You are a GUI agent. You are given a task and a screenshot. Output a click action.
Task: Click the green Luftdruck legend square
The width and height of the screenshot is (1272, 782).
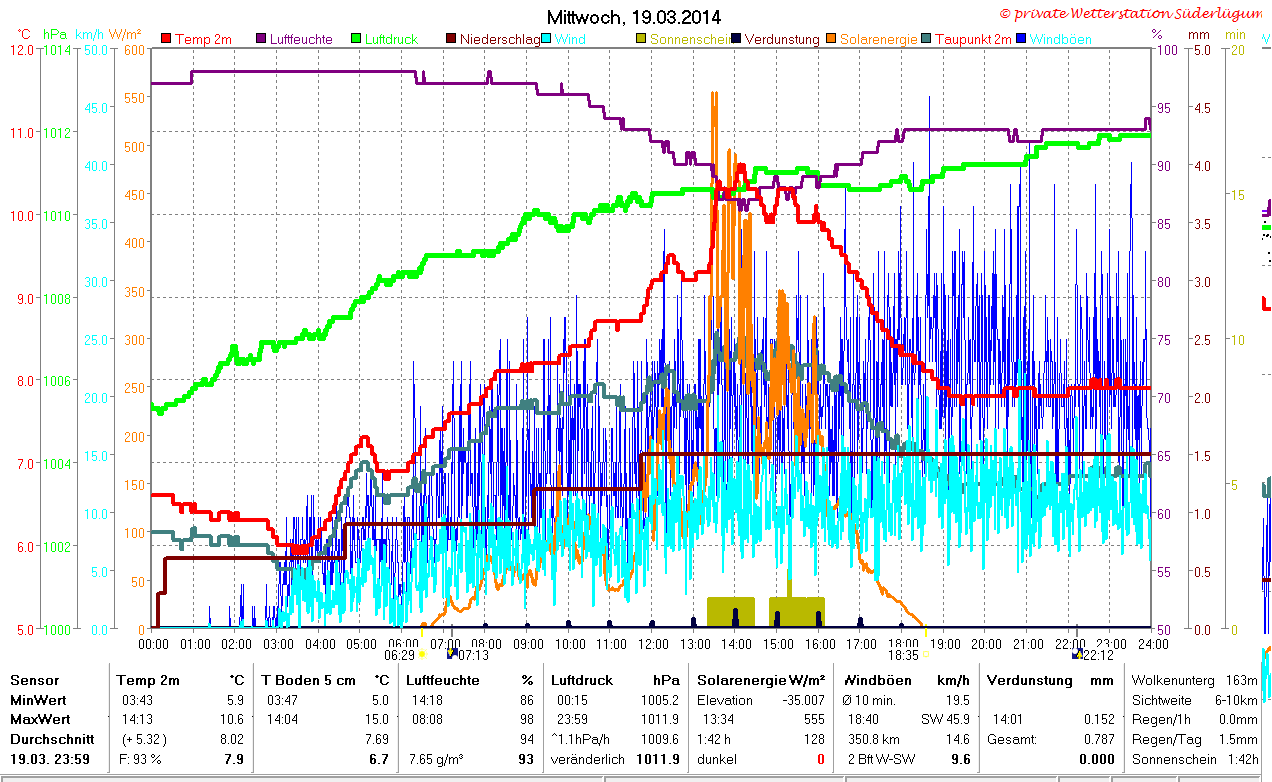pyautogui.click(x=357, y=39)
